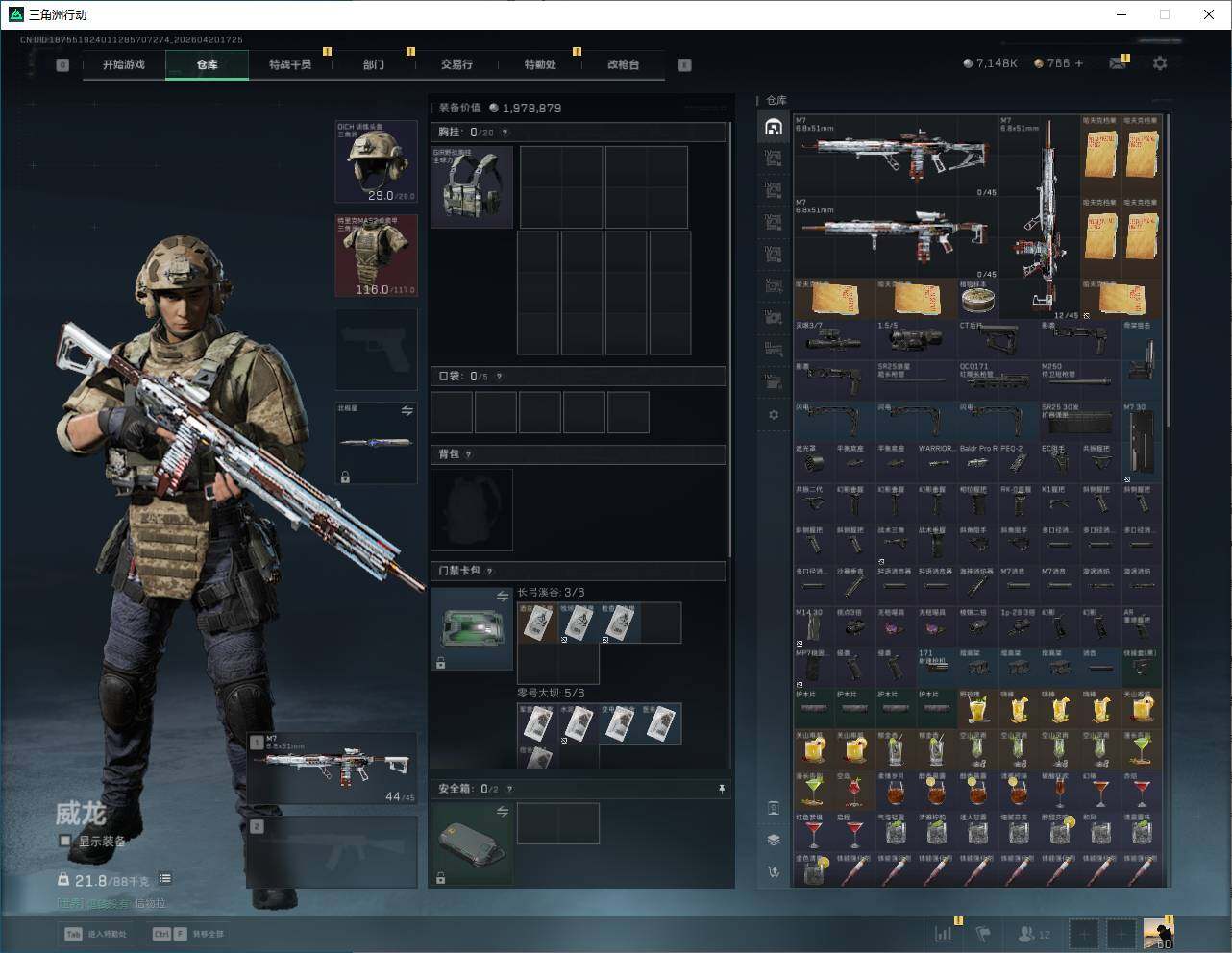Open the 部门 tab

[374, 64]
